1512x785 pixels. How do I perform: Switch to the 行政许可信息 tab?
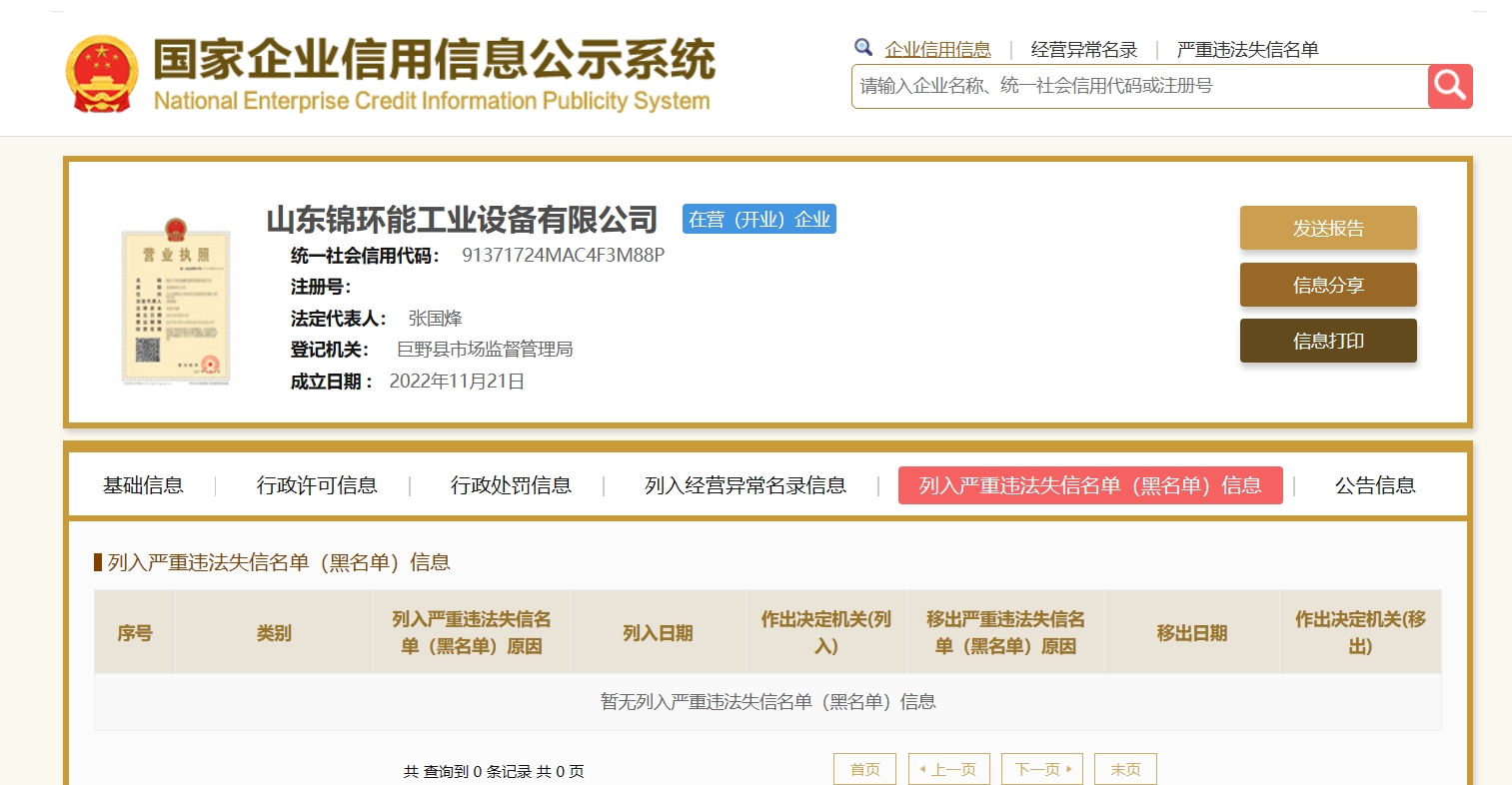click(317, 485)
